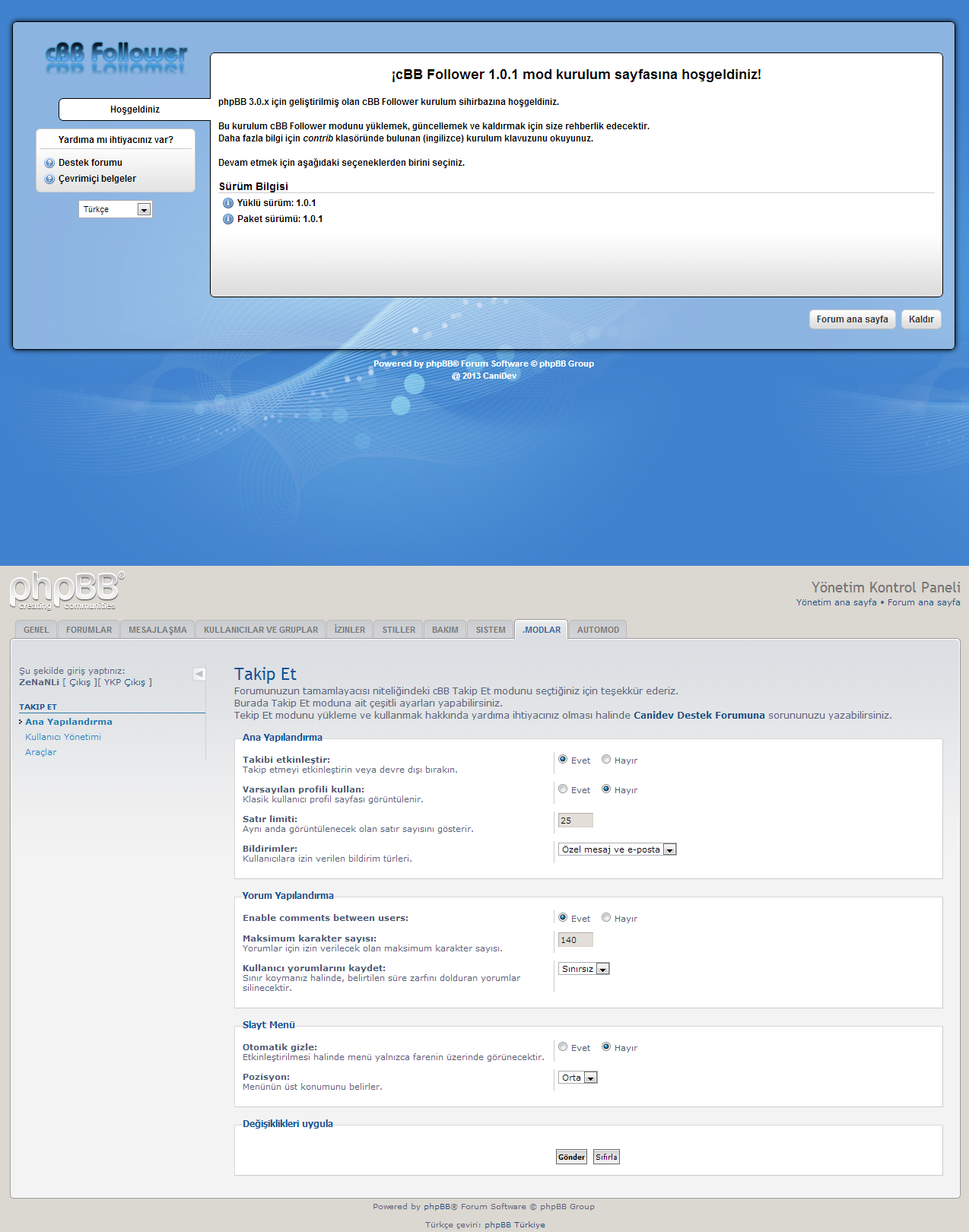Select Evet for Takibi etkinleştir
The width and height of the screenshot is (969, 1232).
point(563,759)
